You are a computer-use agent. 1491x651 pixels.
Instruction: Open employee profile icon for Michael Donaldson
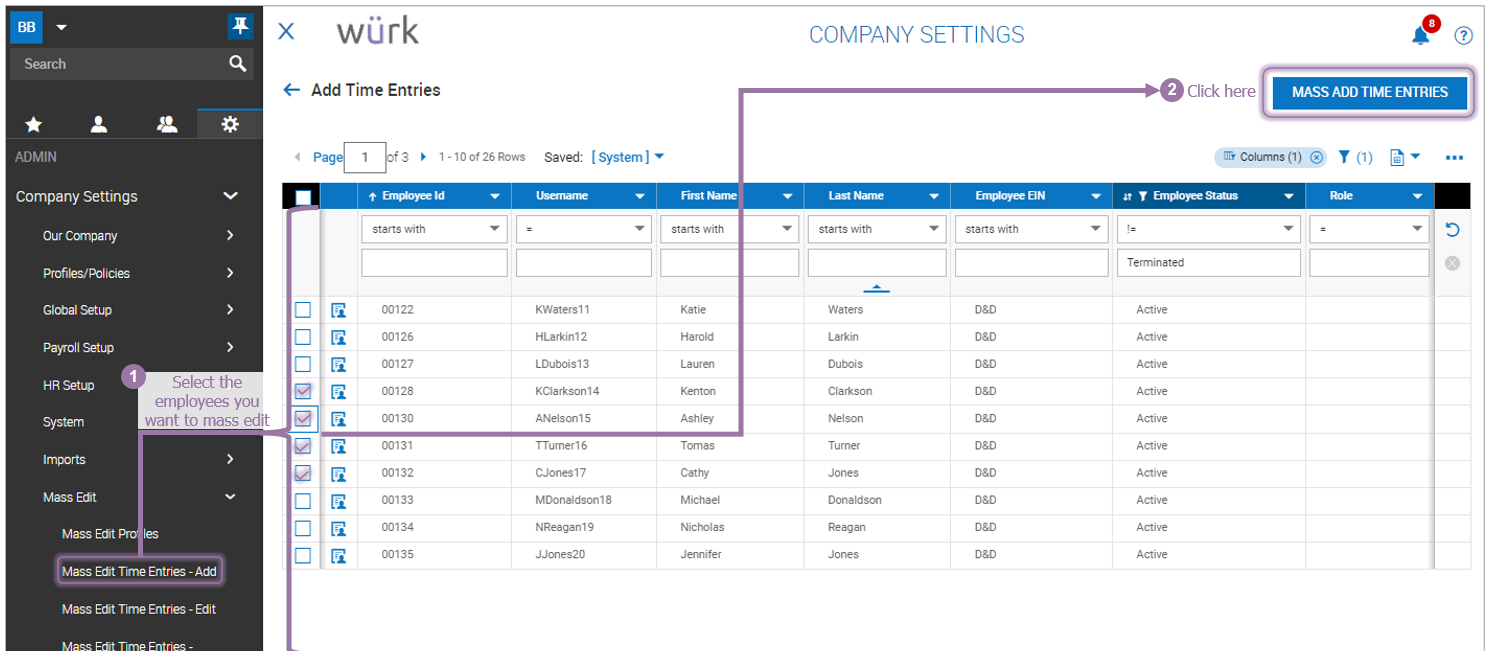[338, 500]
